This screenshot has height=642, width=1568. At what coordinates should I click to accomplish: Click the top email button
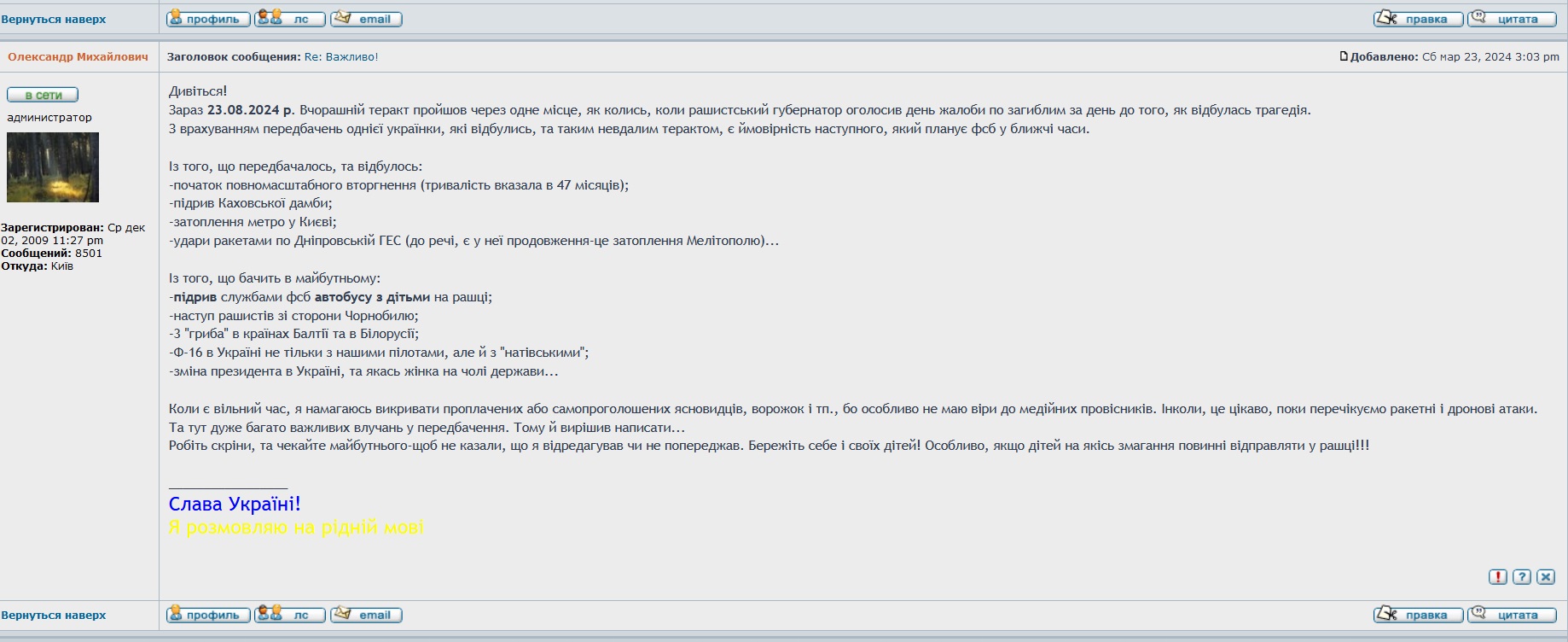pos(366,19)
